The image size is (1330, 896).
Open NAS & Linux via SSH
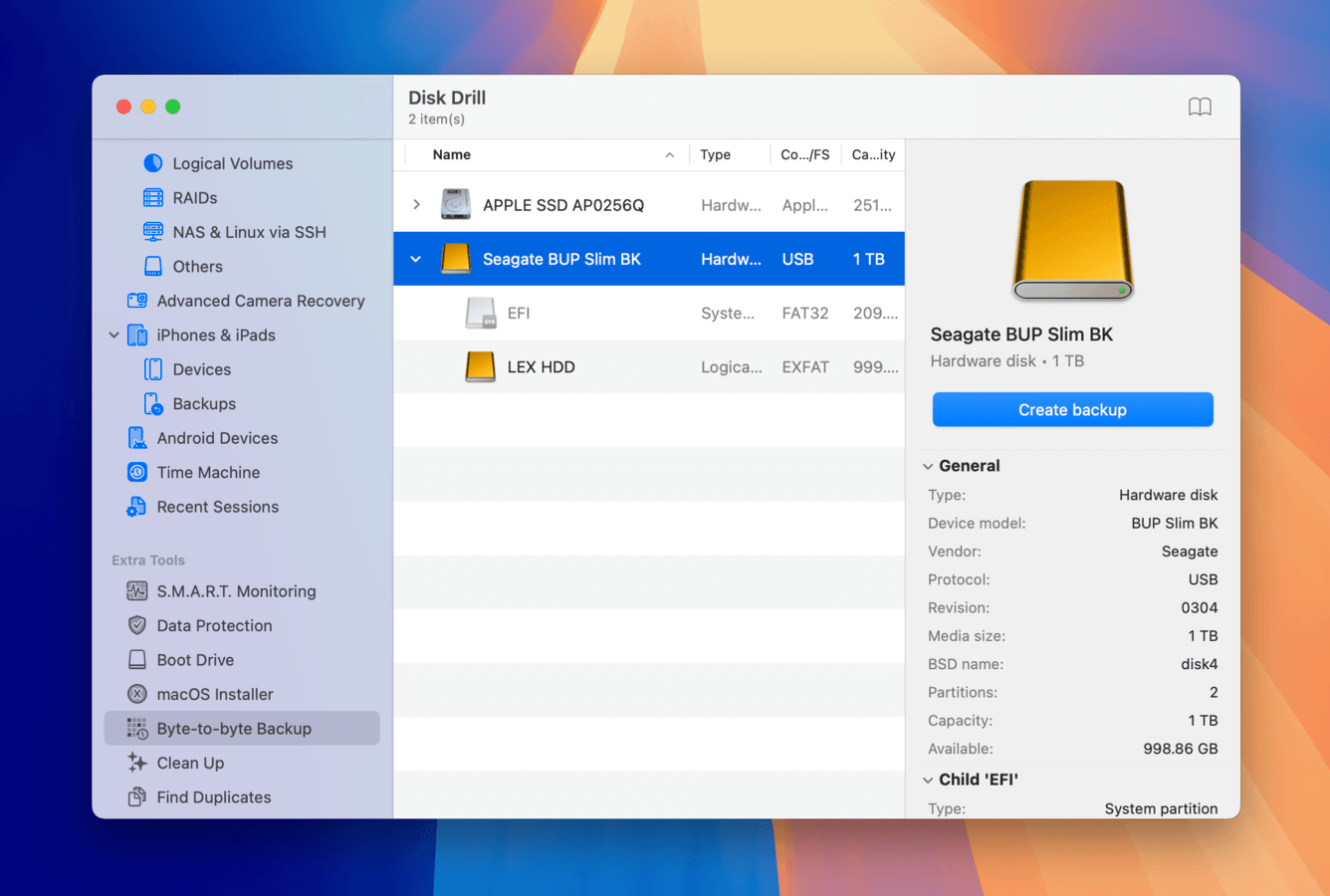click(249, 232)
